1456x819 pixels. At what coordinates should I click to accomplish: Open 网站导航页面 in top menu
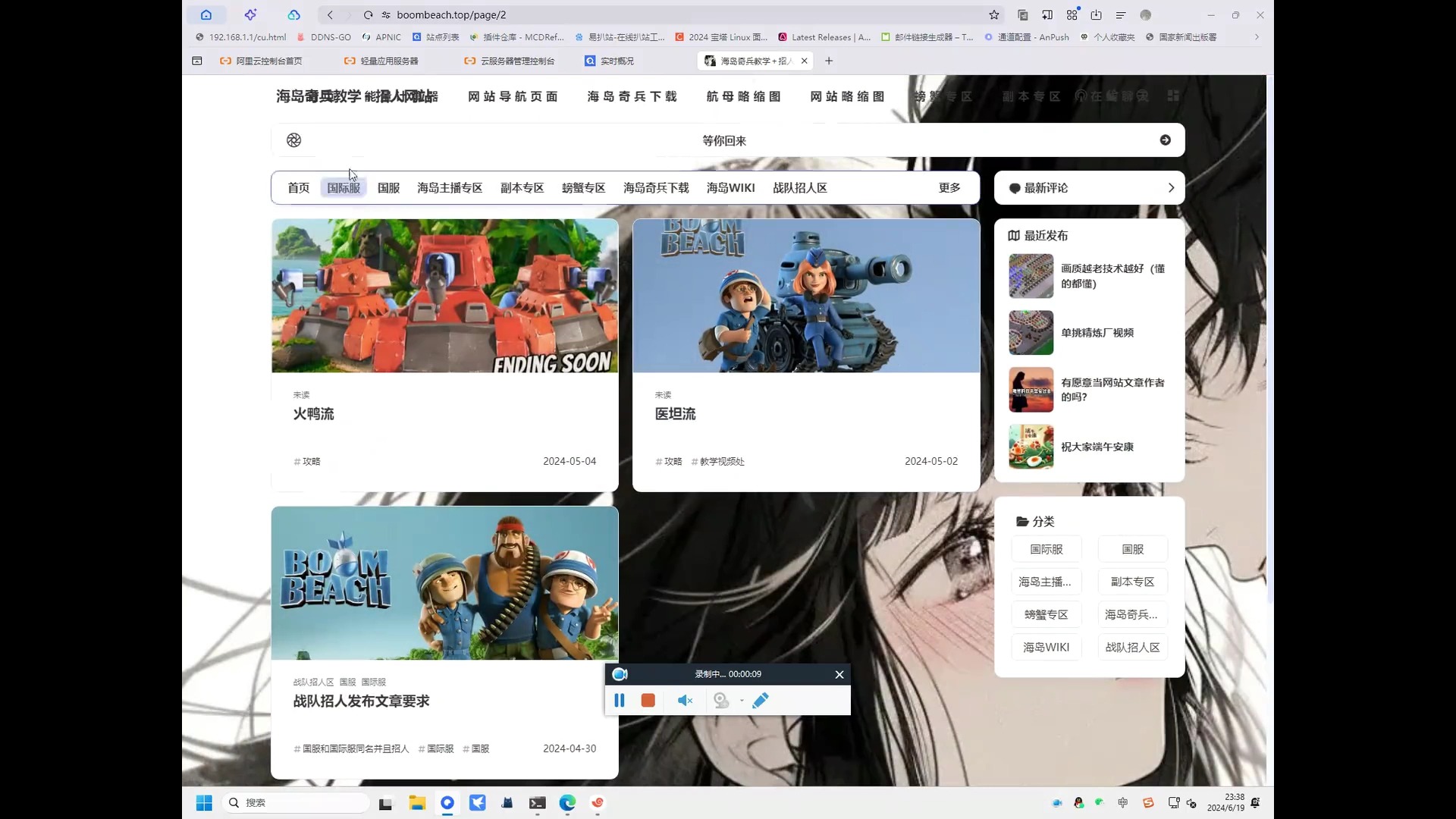513,96
